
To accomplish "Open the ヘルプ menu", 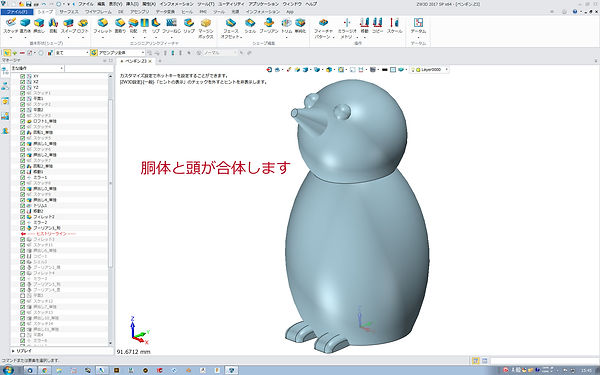I will tap(311, 4).
